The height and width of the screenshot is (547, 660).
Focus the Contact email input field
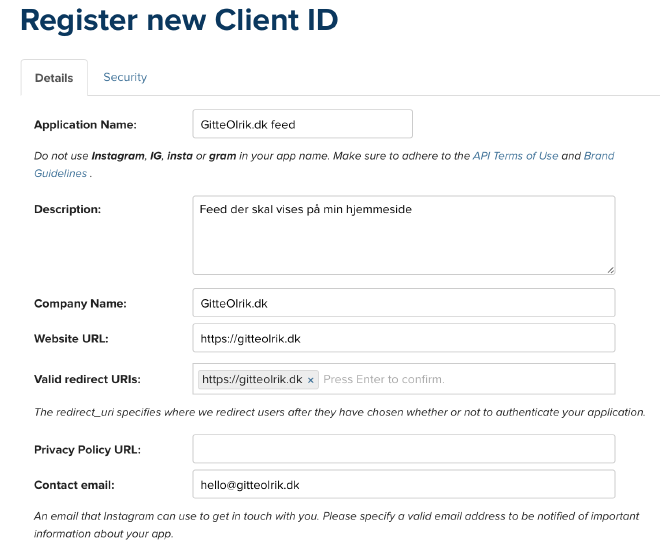[403, 484]
